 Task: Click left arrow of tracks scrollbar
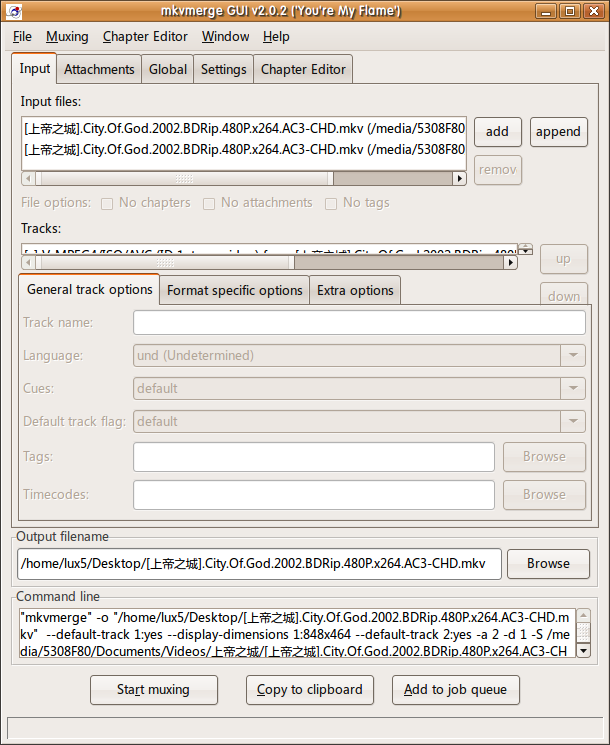tap(28, 262)
